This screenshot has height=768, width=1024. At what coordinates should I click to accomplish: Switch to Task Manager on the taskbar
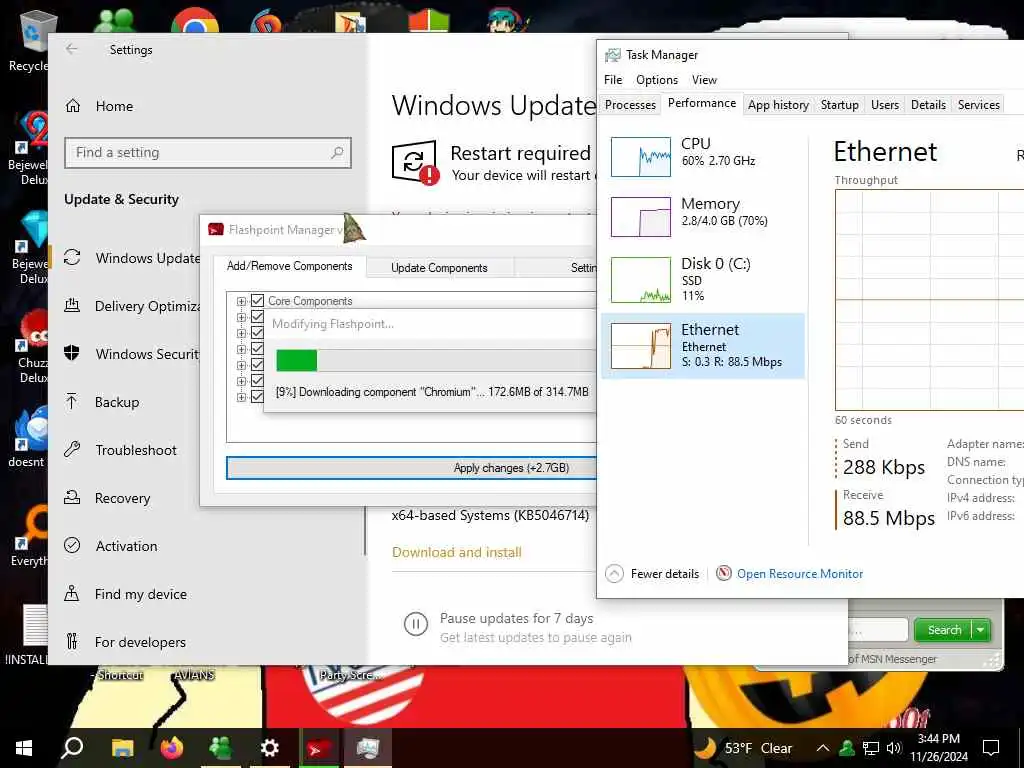[368, 748]
